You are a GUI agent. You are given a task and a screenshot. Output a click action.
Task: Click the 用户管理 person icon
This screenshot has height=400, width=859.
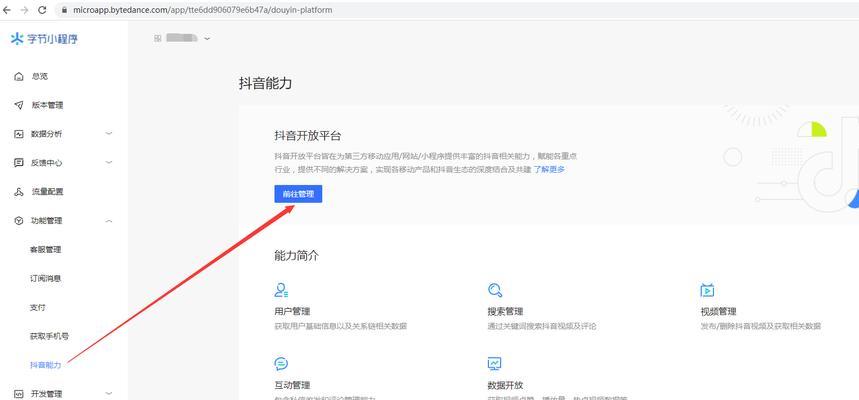click(282, 290)
